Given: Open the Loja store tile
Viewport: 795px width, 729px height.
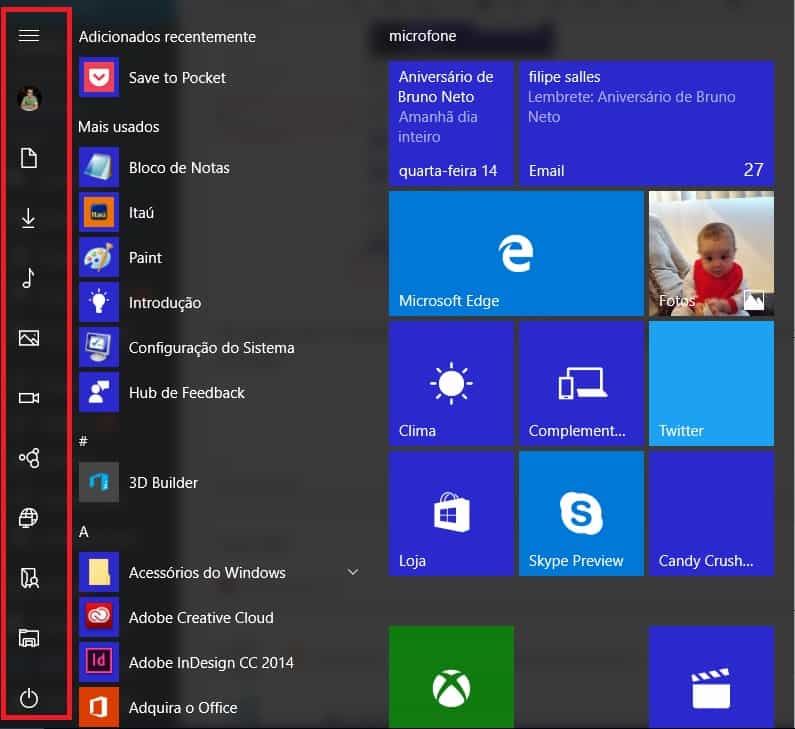Looking at the screenshot, I should (x=451, y=514).
